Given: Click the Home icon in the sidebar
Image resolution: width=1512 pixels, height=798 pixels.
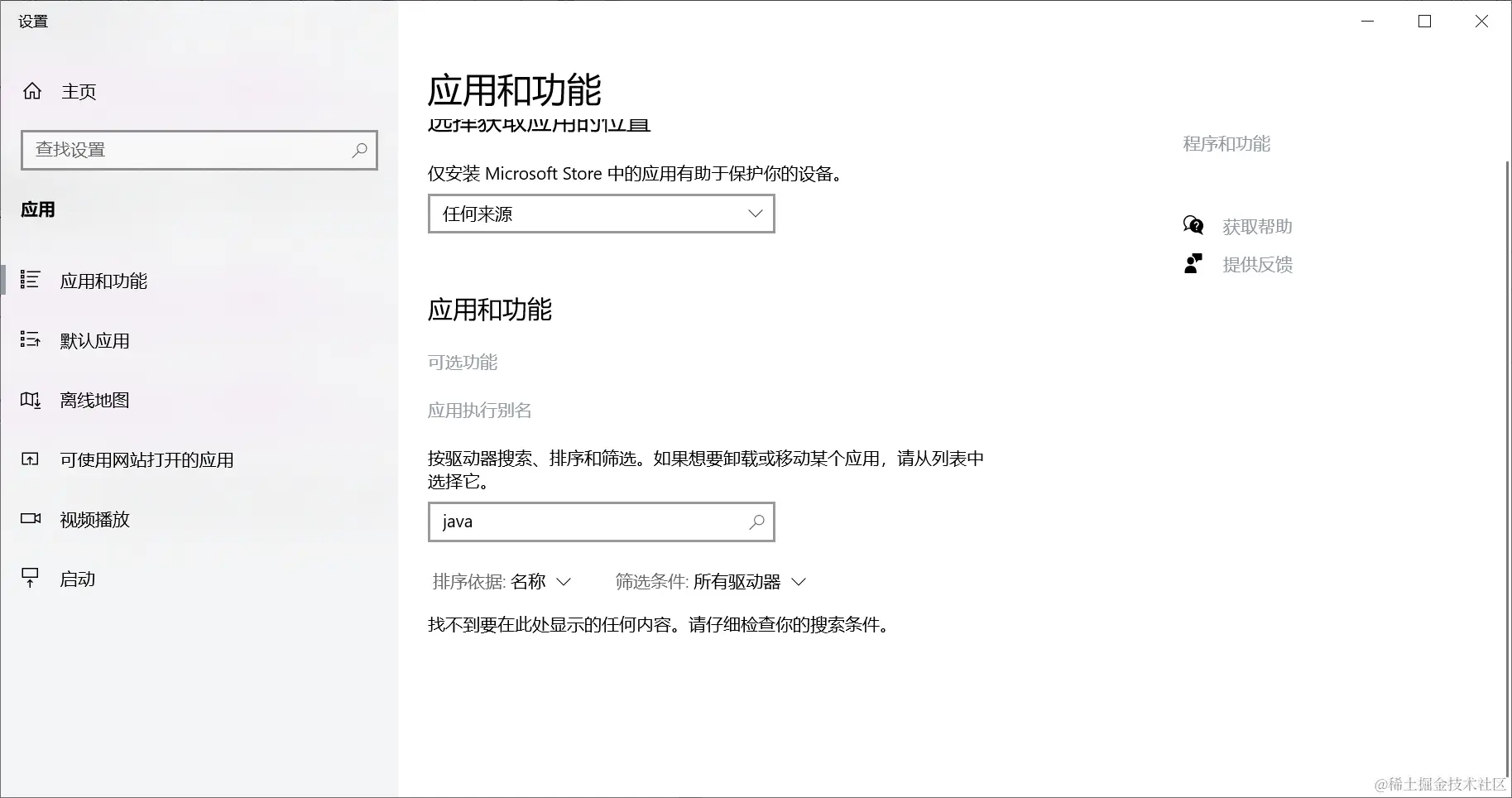Looking at the screenshot, I should (x=31, y=91).
